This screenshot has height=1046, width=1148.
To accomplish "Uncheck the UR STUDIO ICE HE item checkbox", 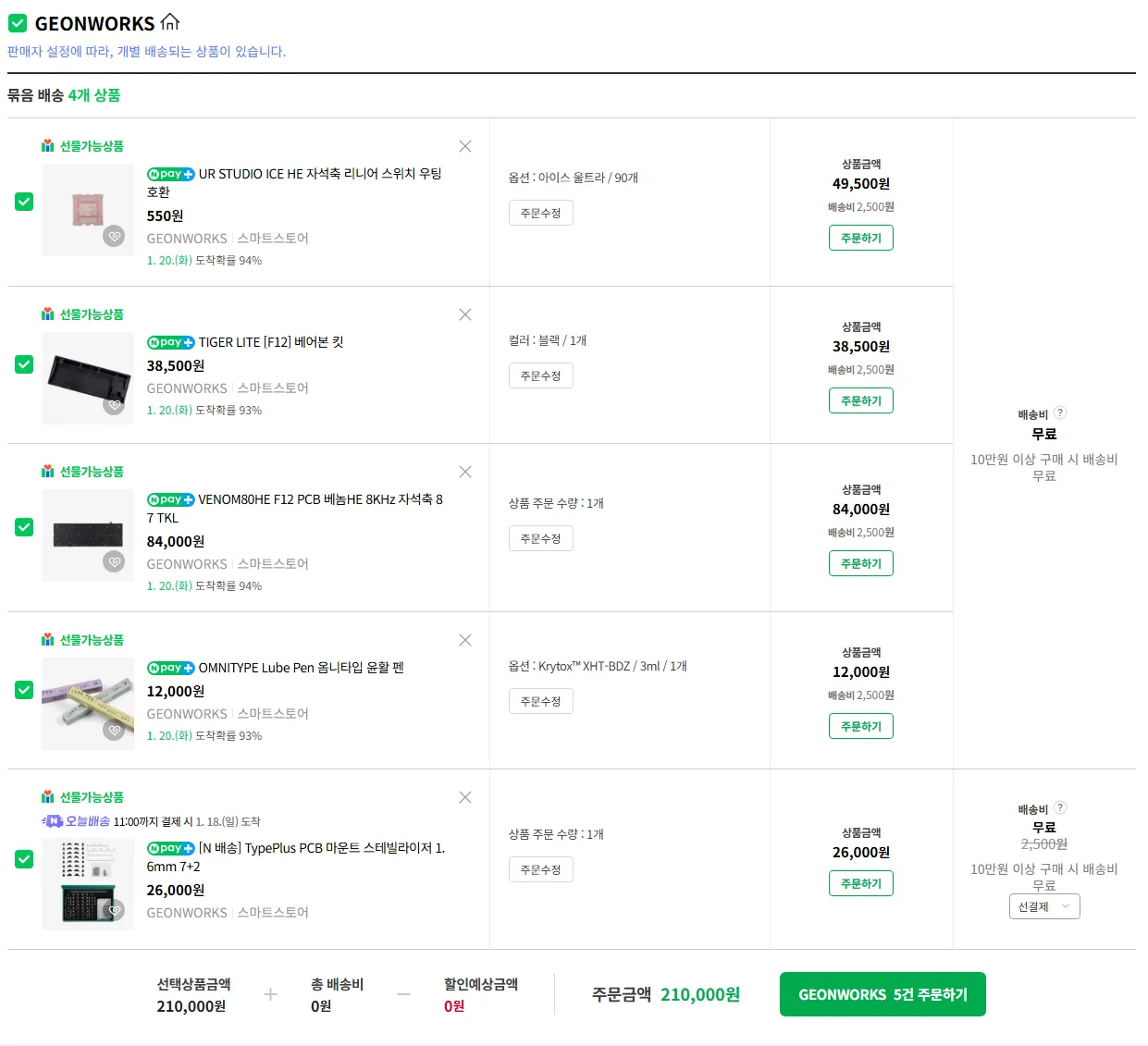I will coord(24,201).
